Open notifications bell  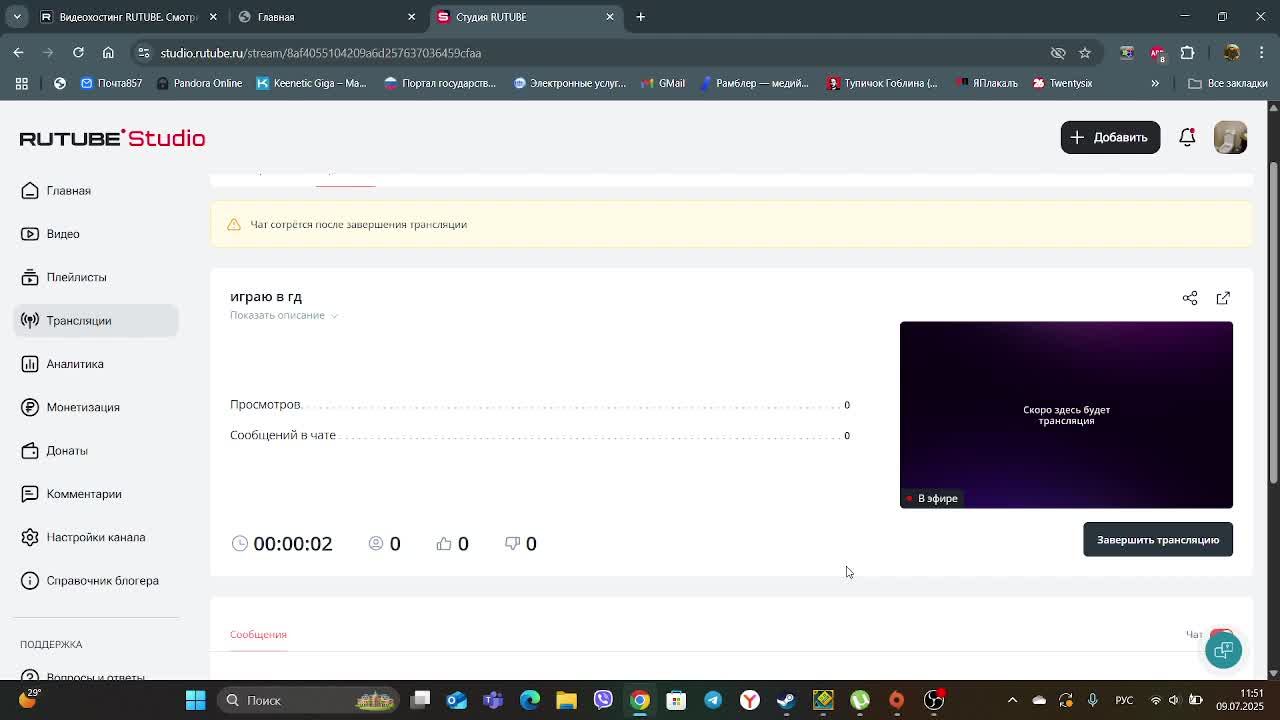pyautogui.click(x=1187, y=138)
